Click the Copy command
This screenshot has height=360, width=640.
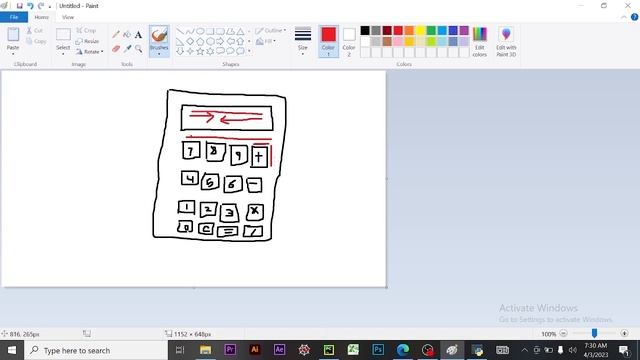pyautogui.click(x=36, y=41)
